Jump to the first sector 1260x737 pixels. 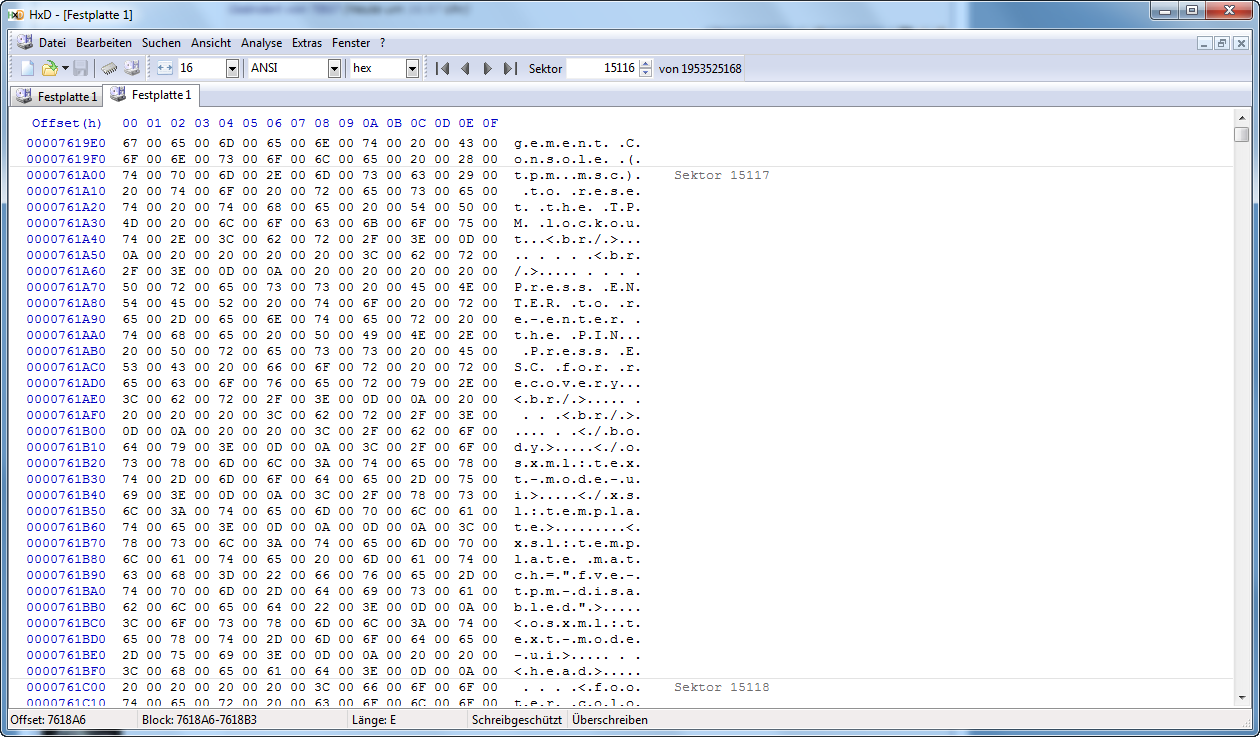pyautogui.click(x=442, y=68)
